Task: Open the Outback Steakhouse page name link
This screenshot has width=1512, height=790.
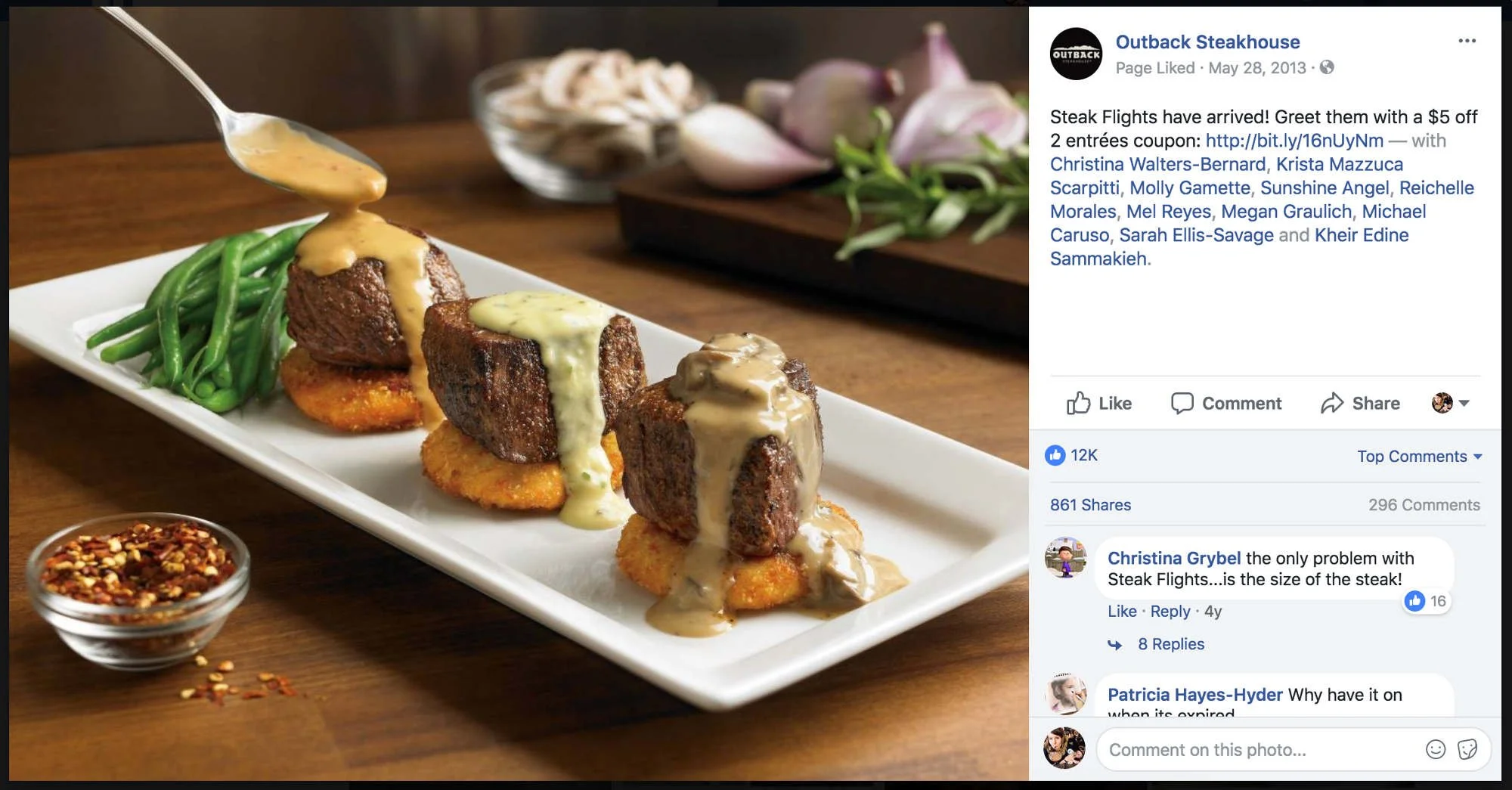Action: point(1207,42)
